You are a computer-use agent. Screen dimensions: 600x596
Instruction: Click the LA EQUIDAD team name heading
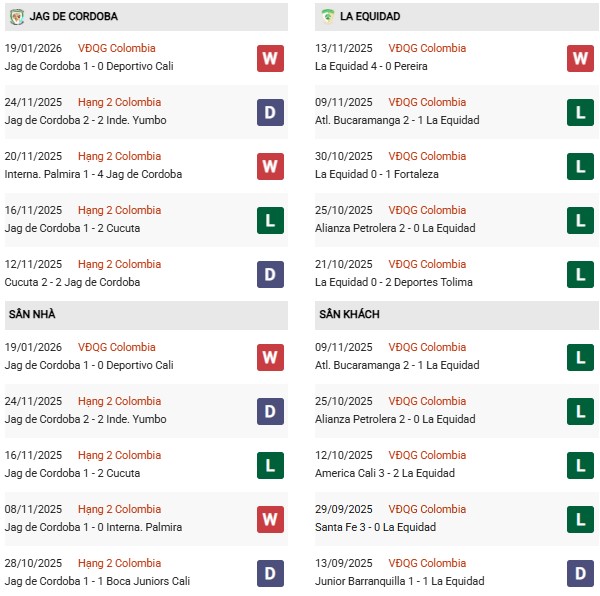coord(370,17)
